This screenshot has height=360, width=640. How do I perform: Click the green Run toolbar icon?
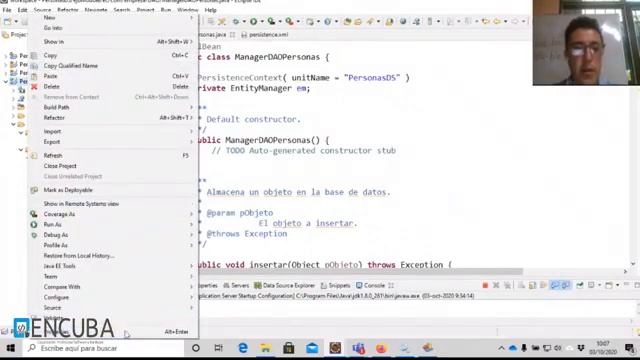pos(253,21)
